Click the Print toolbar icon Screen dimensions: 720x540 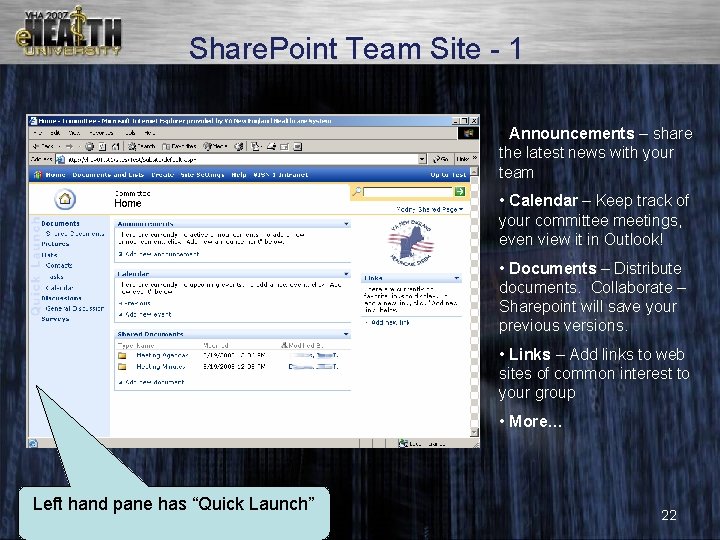pos(272,146)
